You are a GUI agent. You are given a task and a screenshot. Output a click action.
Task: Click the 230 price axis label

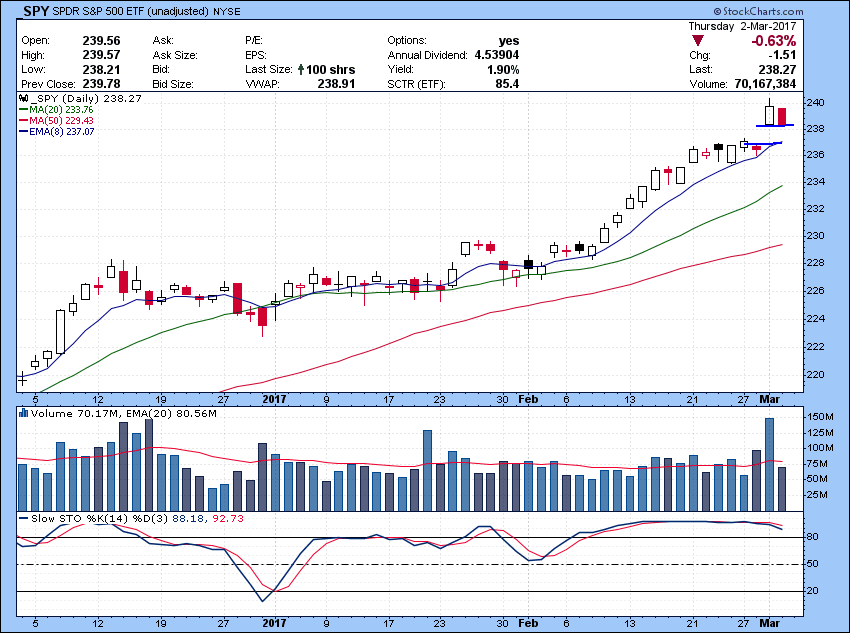tap(815, 236)
